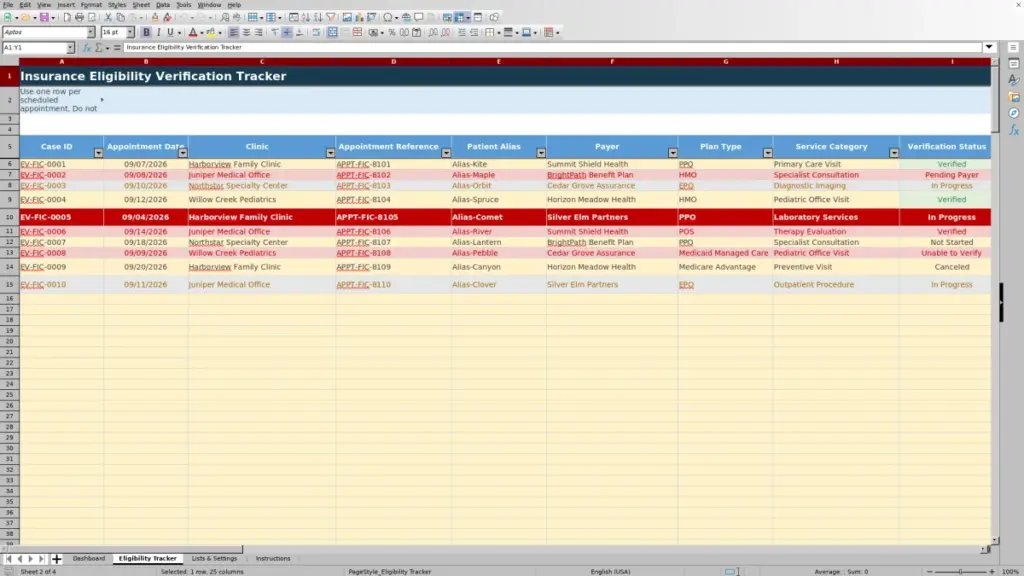Viewport: 1024px width, 576px height.
Task: Click the AutoFilter funnel icon
Action: [331, 18]
